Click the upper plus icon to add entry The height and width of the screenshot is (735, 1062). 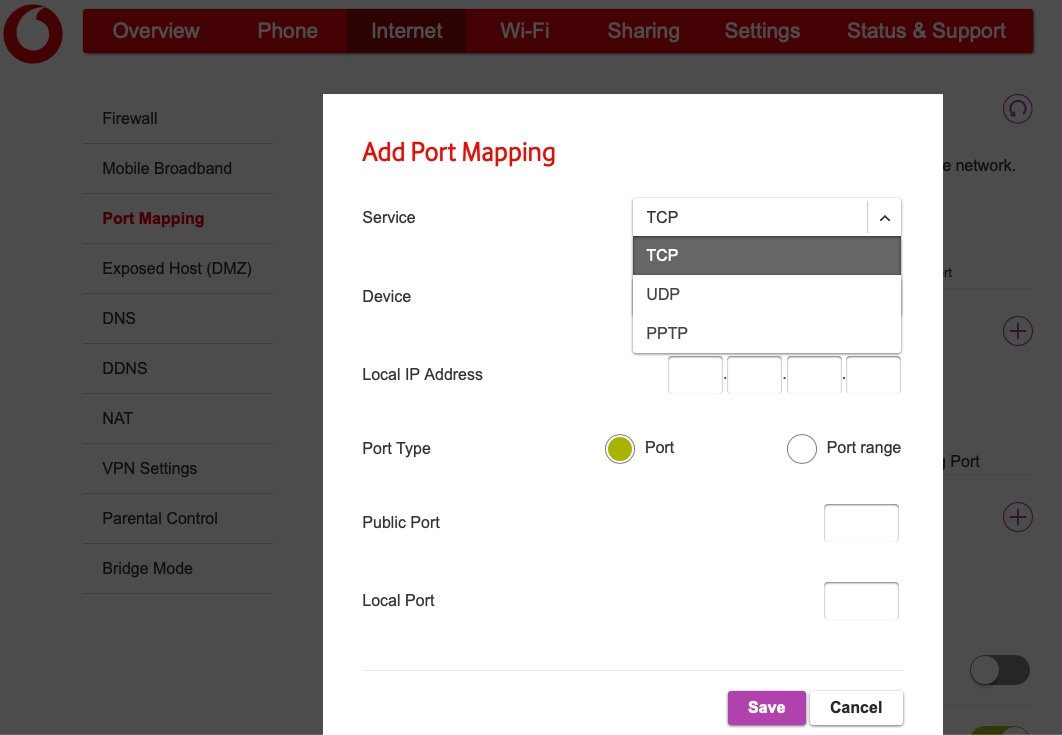tap(1017, 330)
